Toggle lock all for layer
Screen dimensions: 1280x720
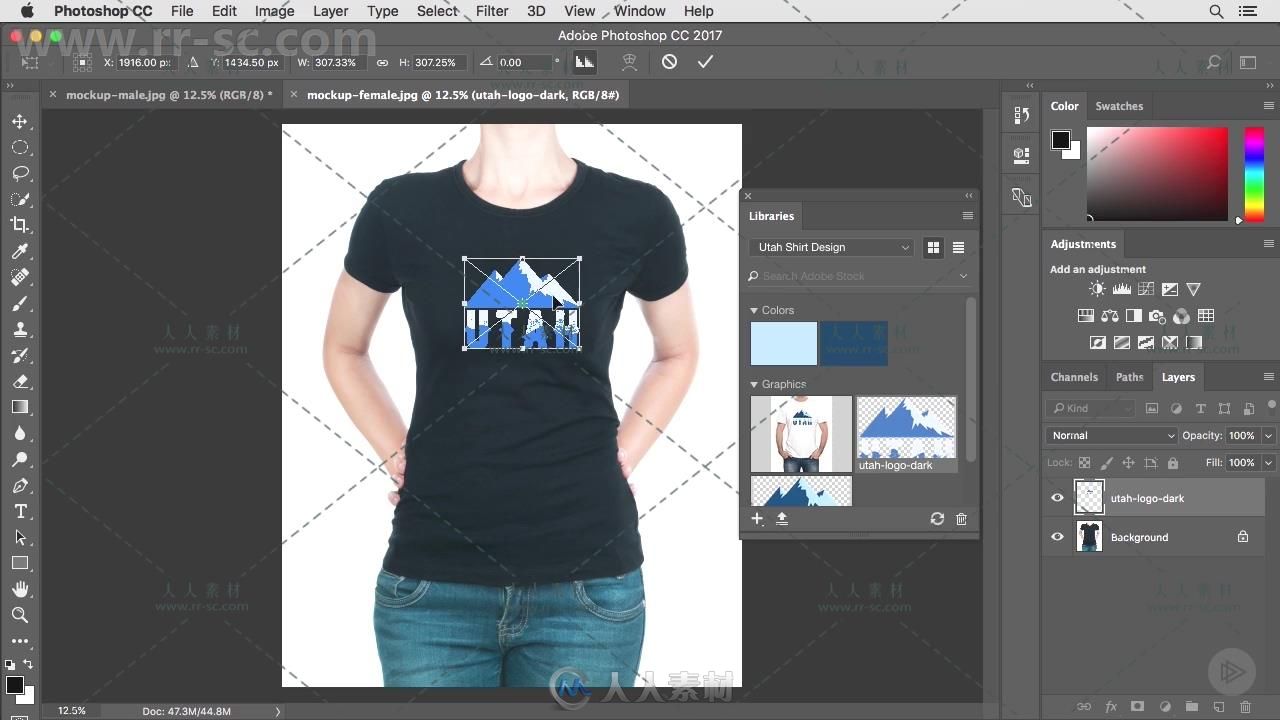click(x=1172, y=463)
